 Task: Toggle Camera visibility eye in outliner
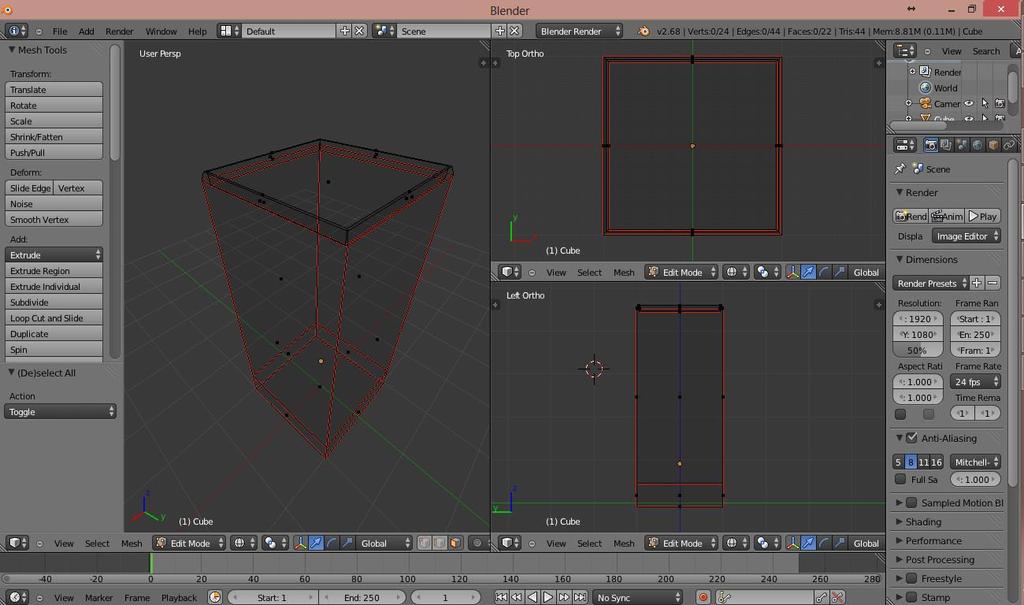pos(969,103)
